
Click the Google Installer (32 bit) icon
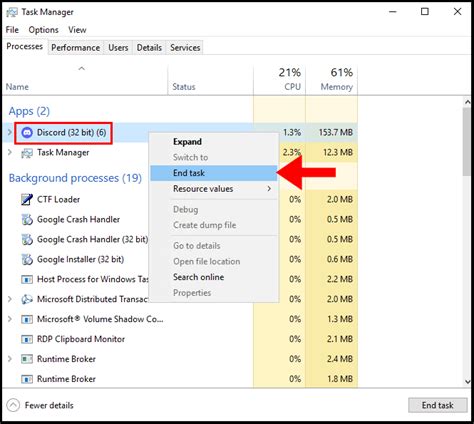(27, 259)
